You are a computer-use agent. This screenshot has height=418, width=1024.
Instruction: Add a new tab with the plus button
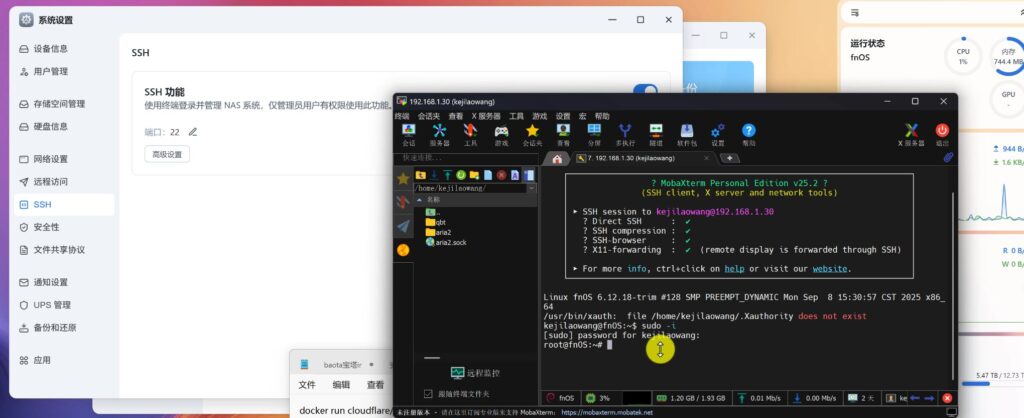(x=729, y=158)
